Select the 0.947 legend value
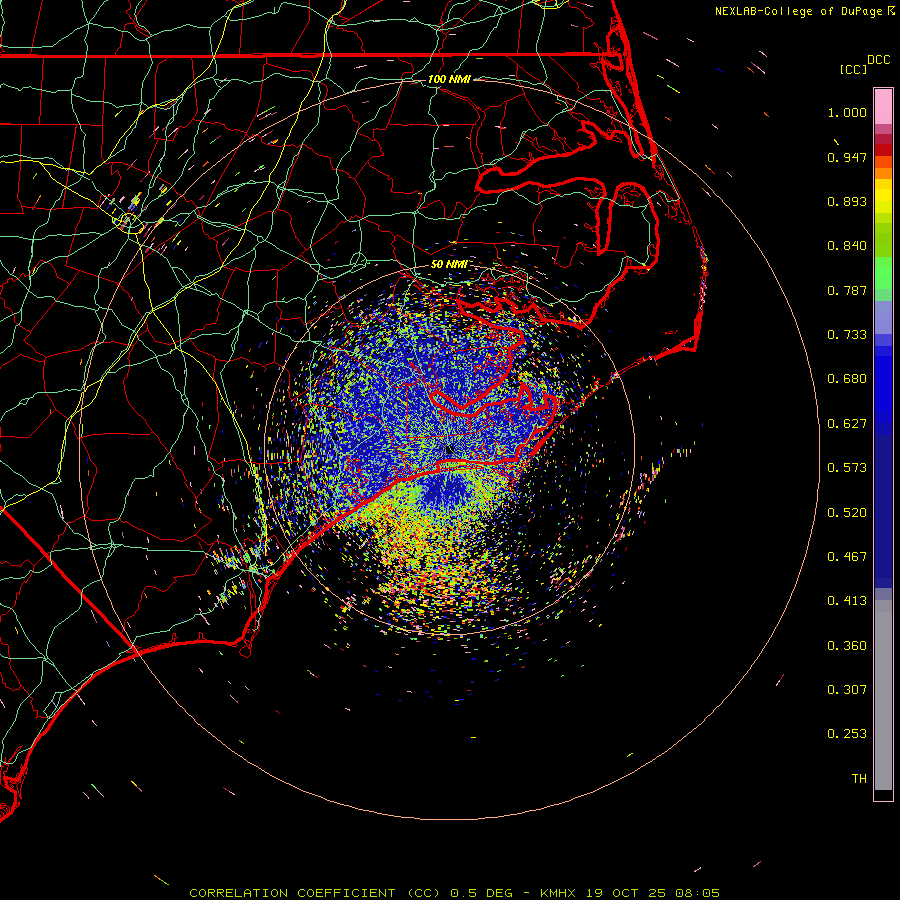Image resolution: width=900 pixels, height=900 pixels. 847,157
